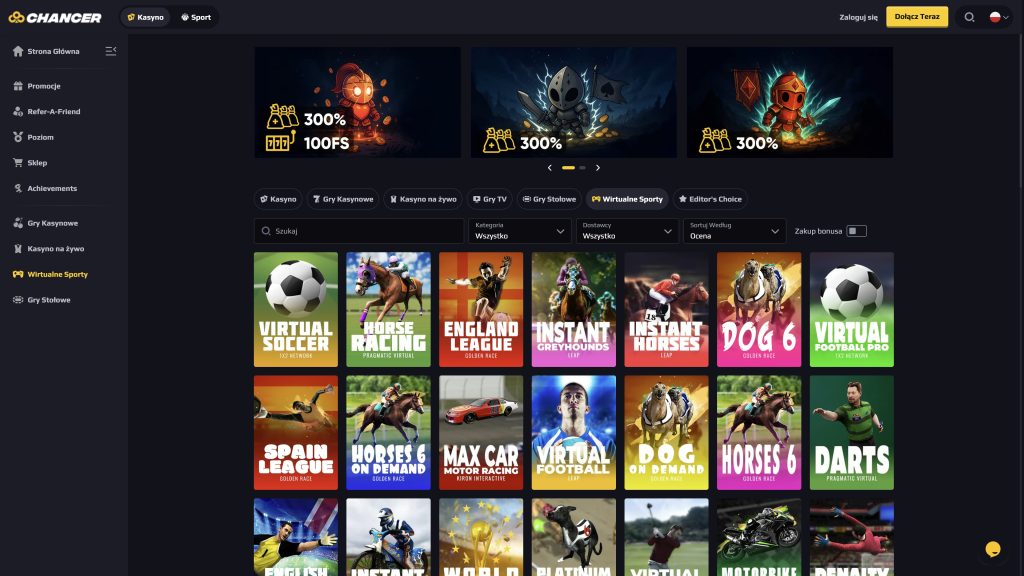Image resolution: width=1024 pixels, height=576 pixels.
Task: Toggle the Zakup bonusa switch
Action: [856, 231]
